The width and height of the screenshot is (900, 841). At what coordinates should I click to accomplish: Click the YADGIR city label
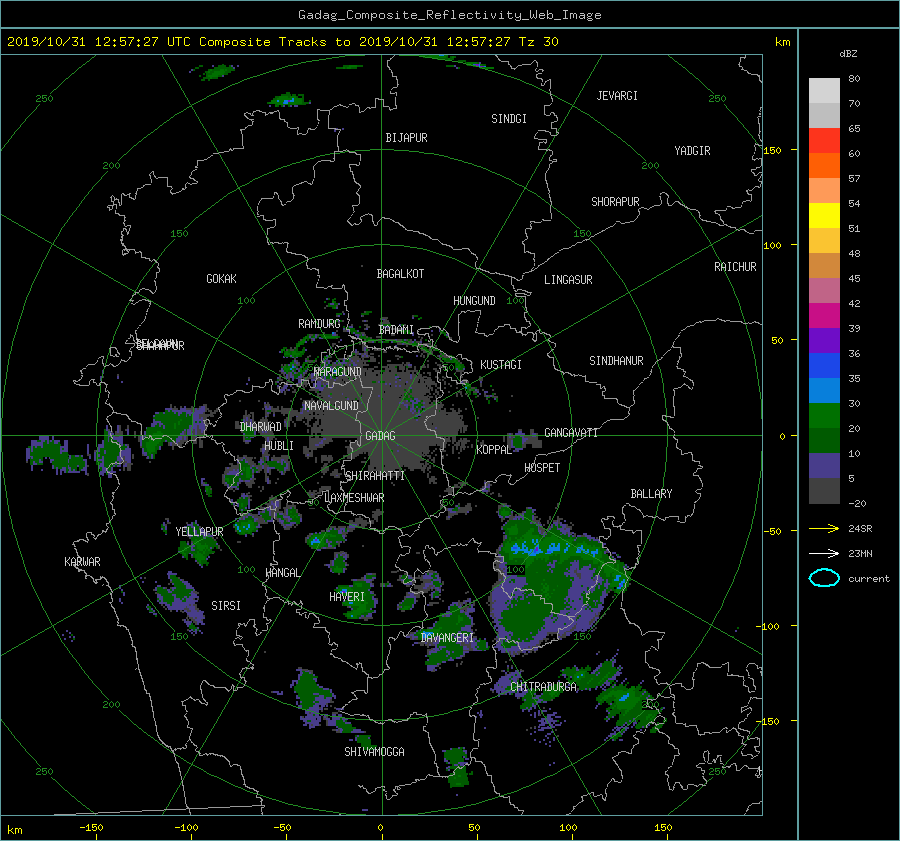pos(692,151)
